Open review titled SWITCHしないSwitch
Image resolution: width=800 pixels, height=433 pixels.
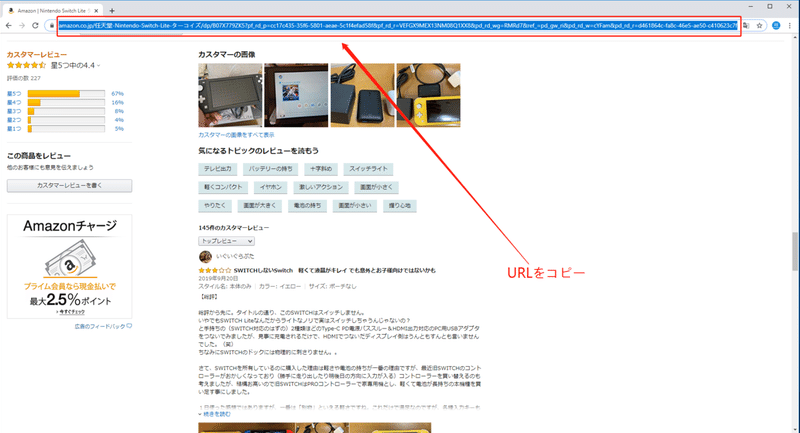pos(335,270)
